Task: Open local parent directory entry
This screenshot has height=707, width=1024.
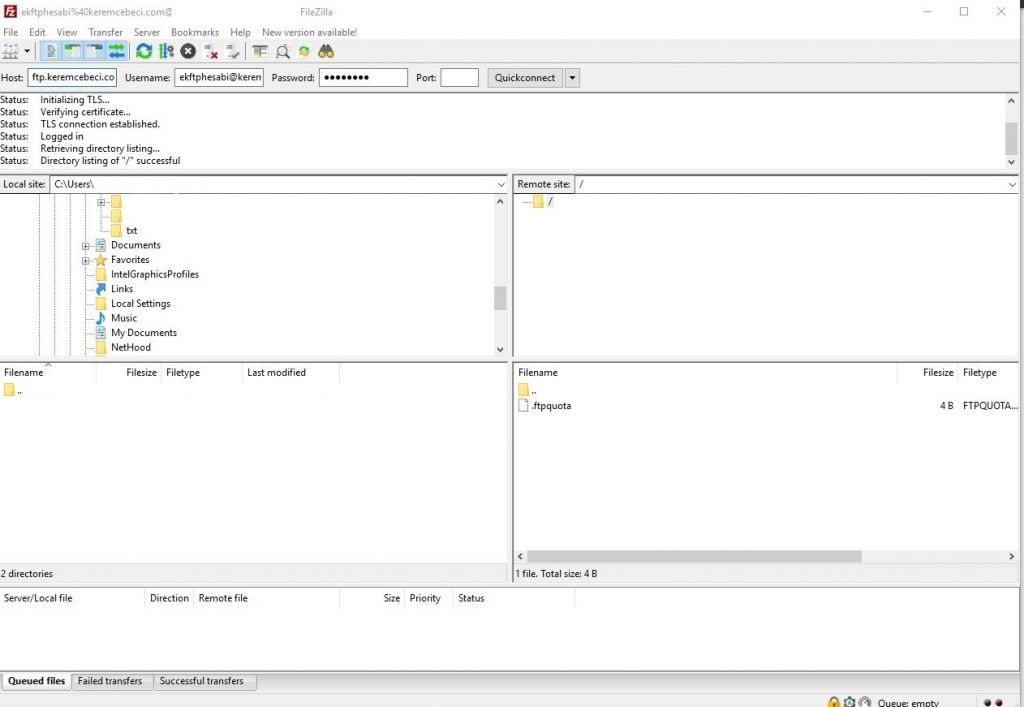Action: click(x=13, y=390)
